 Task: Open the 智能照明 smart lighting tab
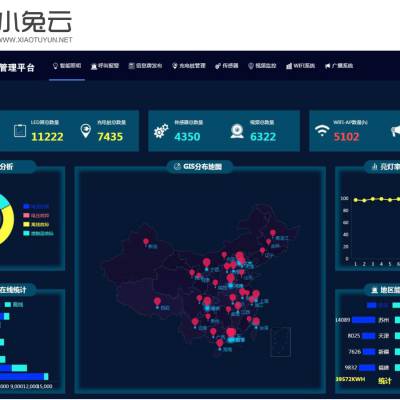(67, 66)
